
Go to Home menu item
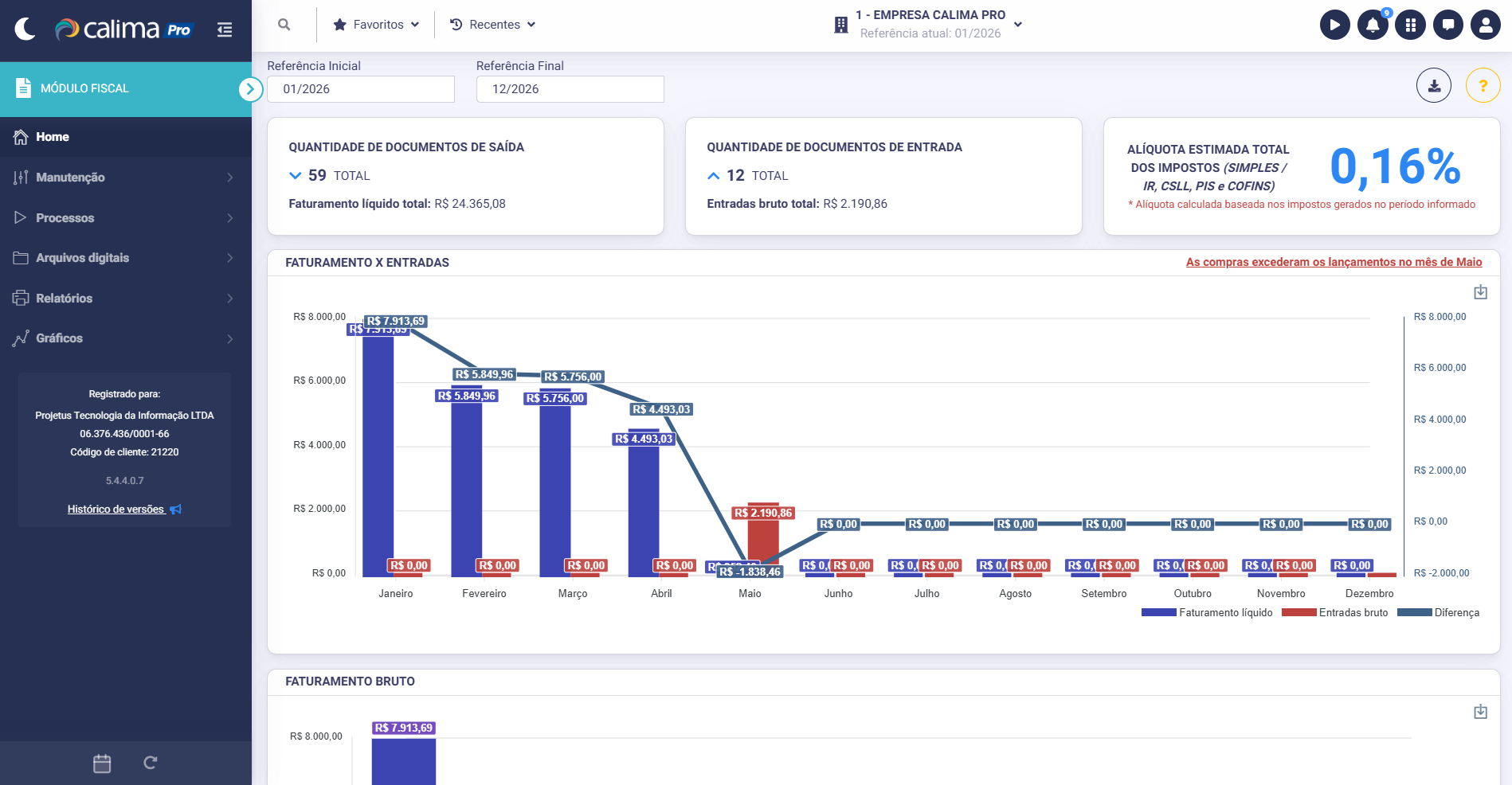point(126,137)
